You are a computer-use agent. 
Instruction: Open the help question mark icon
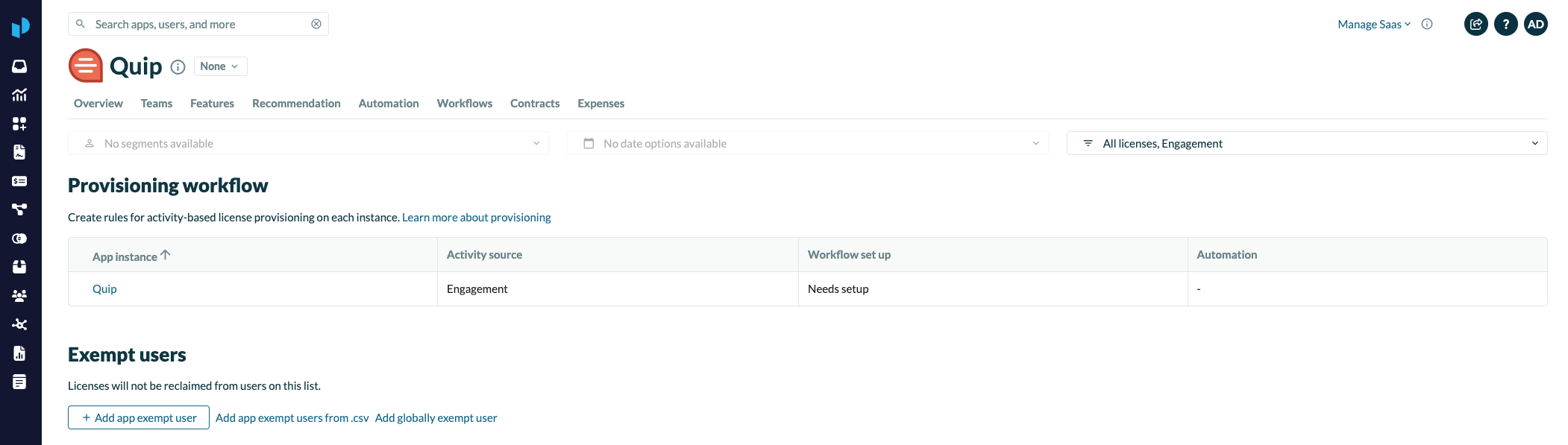1506,24
